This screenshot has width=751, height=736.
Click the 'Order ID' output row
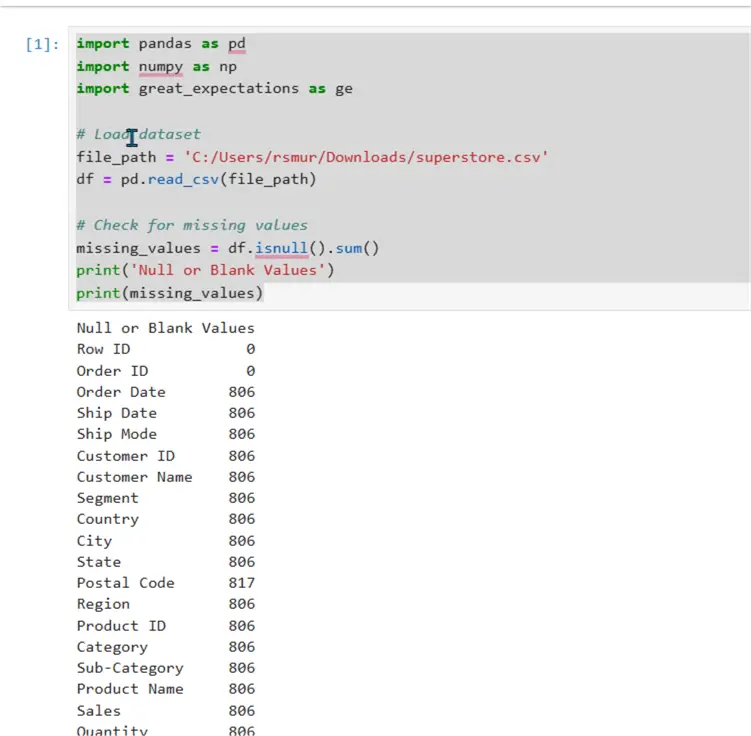166,371
